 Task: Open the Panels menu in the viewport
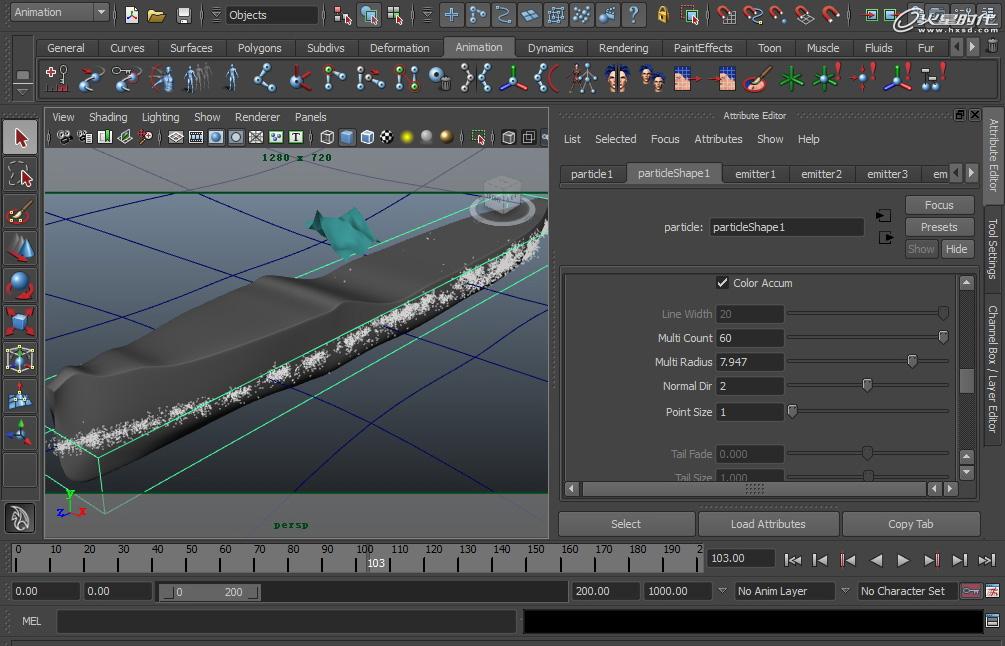(x=310, y=117)
